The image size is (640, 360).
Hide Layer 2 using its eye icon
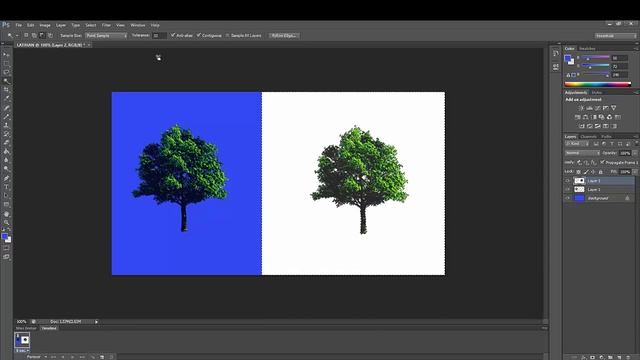click(567, 181)
